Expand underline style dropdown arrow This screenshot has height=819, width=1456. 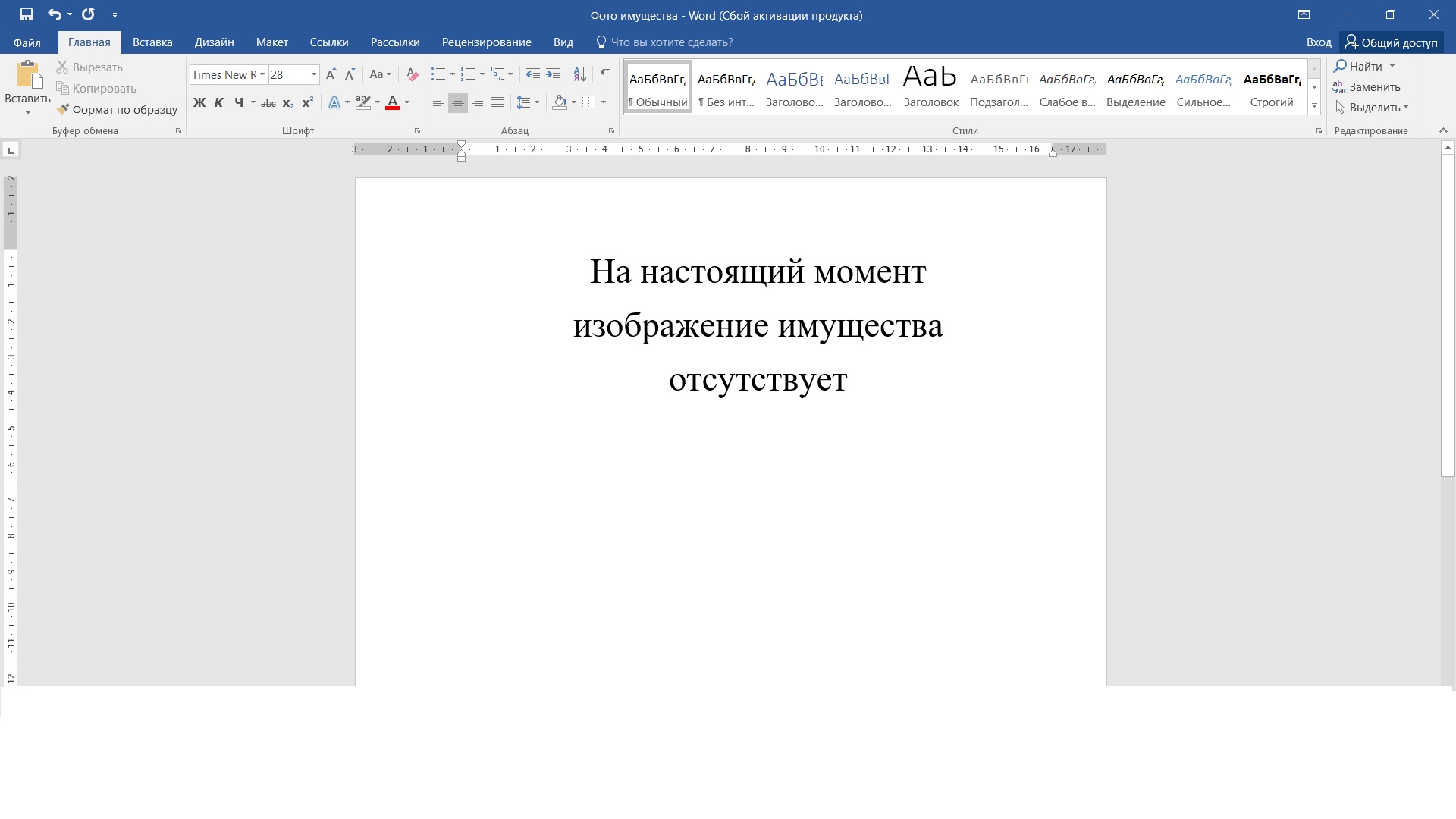tap(253, 102)
